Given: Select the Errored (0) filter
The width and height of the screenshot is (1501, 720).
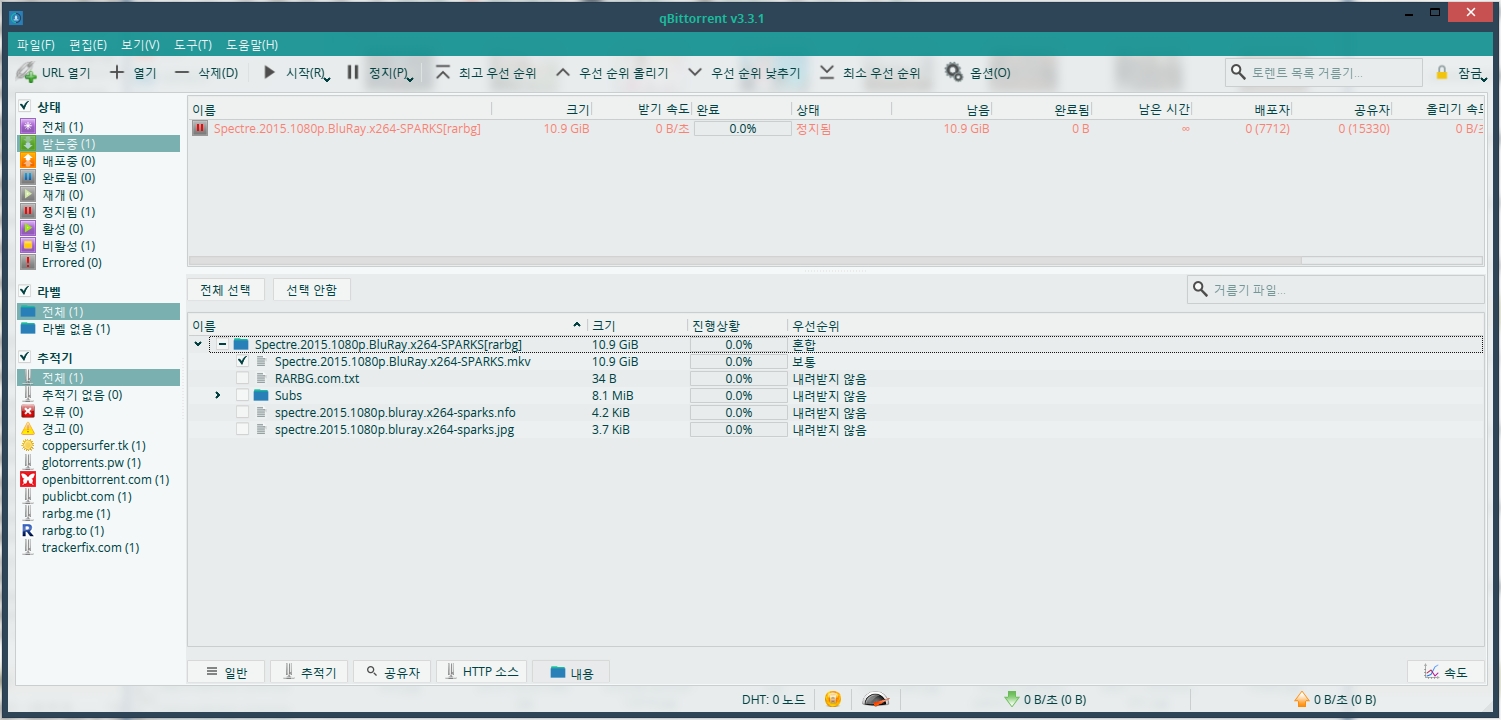Looking at the screenshot, I should [98, 262].
